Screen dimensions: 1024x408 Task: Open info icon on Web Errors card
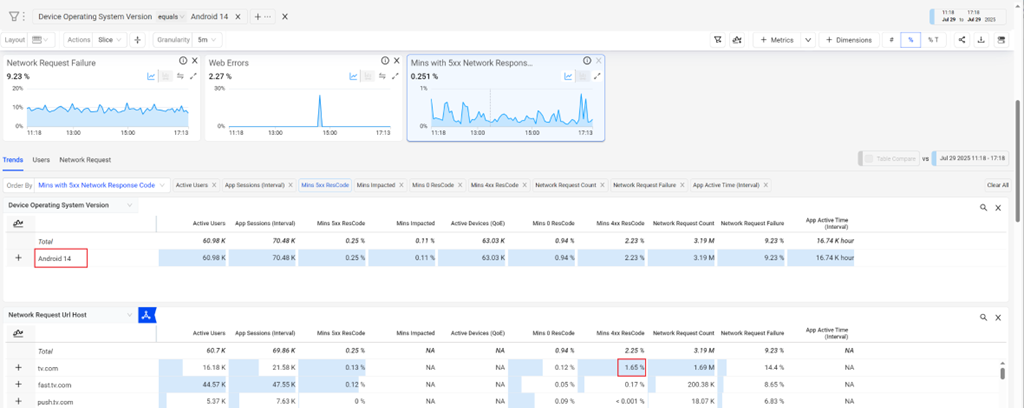(x=383, y=61)
